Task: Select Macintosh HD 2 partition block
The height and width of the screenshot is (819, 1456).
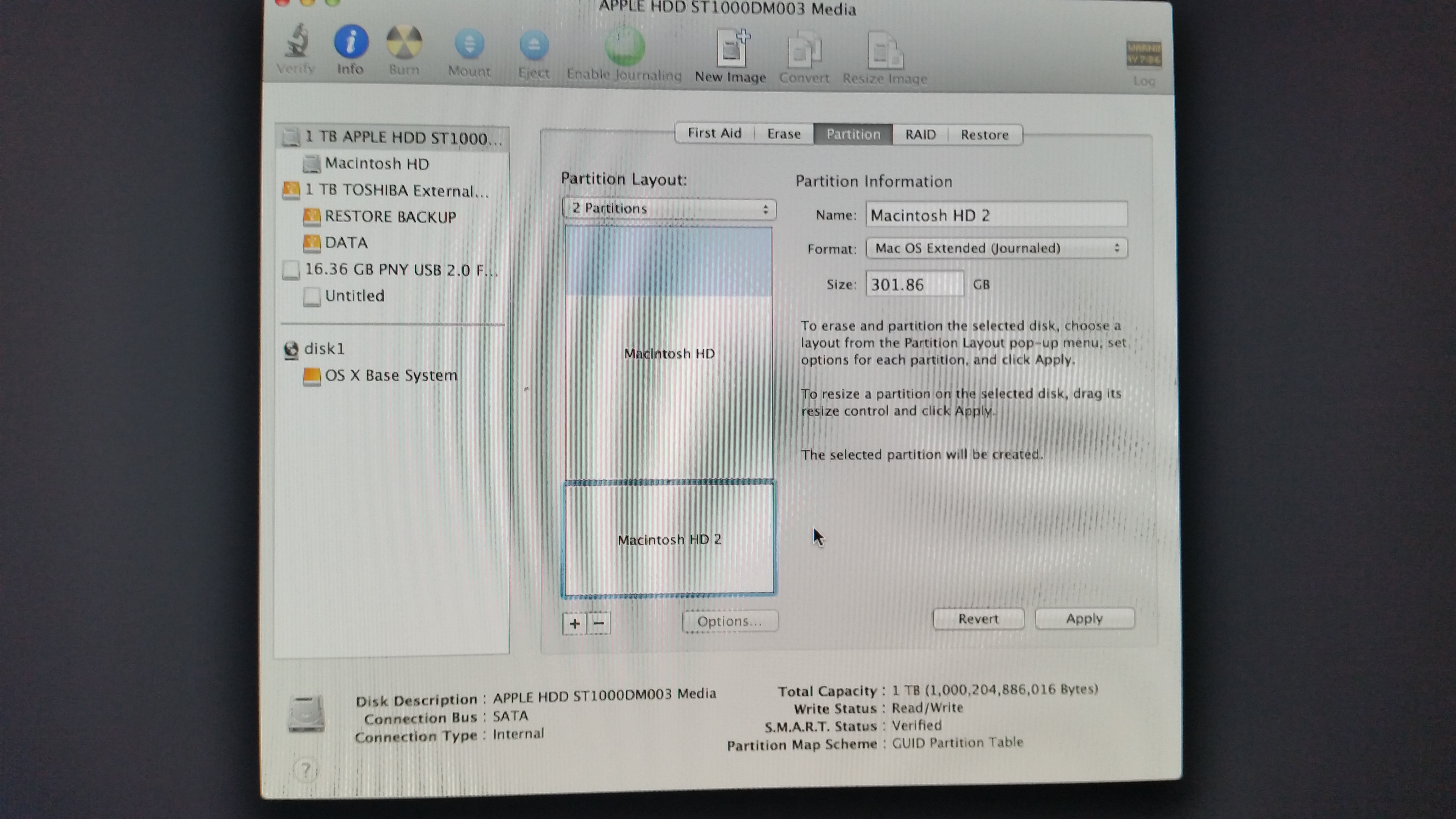Action: point(669,539)
